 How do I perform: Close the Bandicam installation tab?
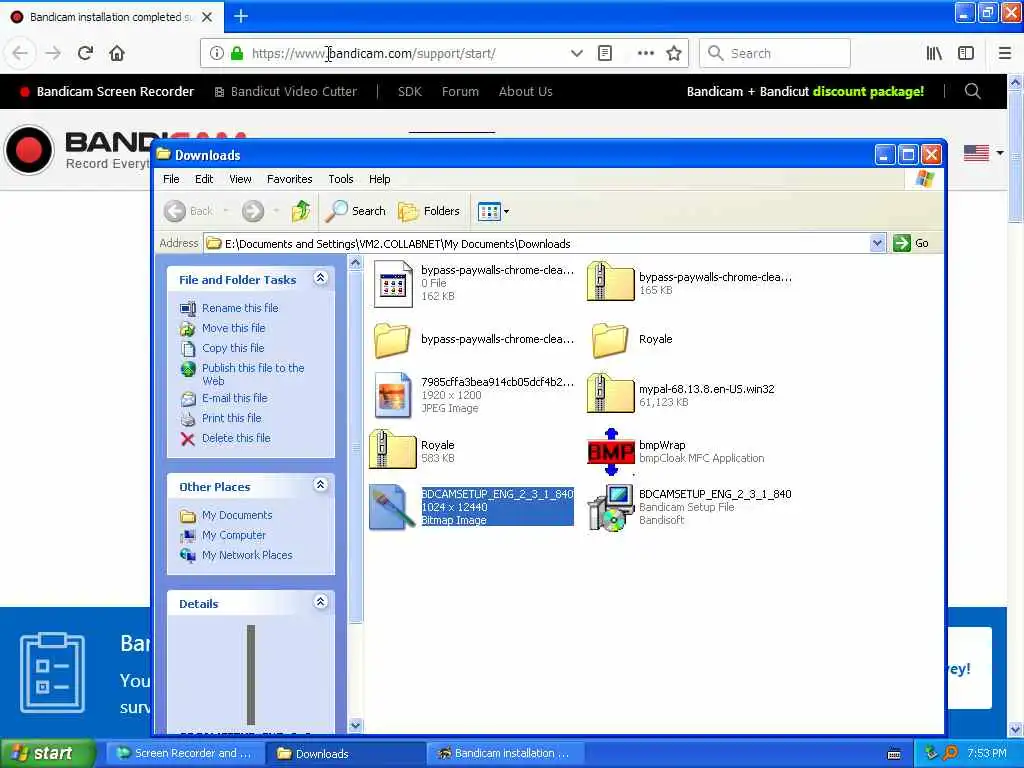pyautogui.click(x=207, y=17)
